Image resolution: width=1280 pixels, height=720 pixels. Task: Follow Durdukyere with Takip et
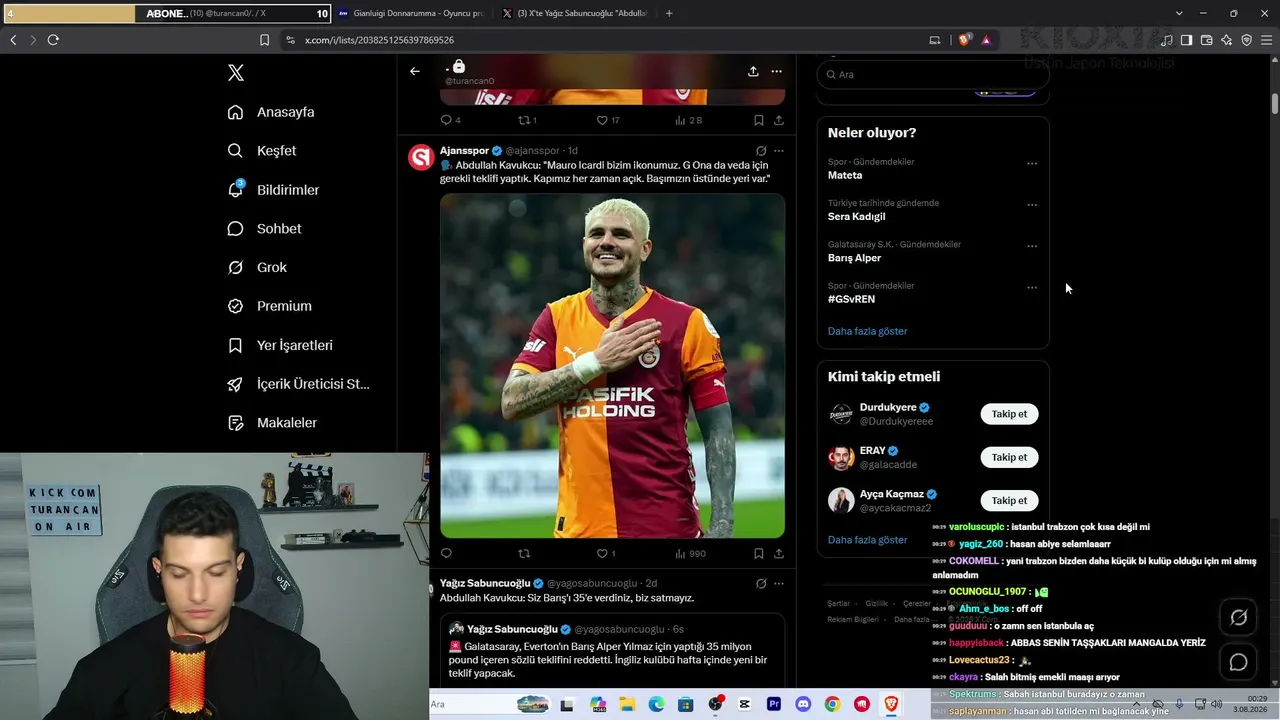point(1009,414)
